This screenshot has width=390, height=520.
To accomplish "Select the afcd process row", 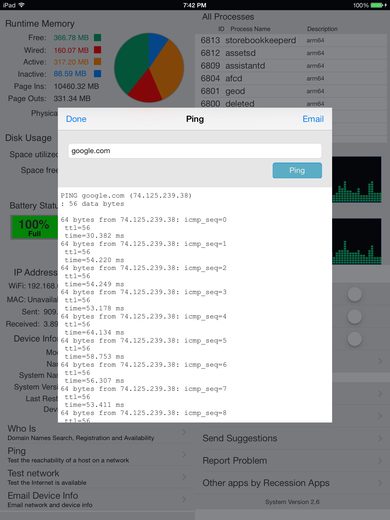I will (292, 78).
